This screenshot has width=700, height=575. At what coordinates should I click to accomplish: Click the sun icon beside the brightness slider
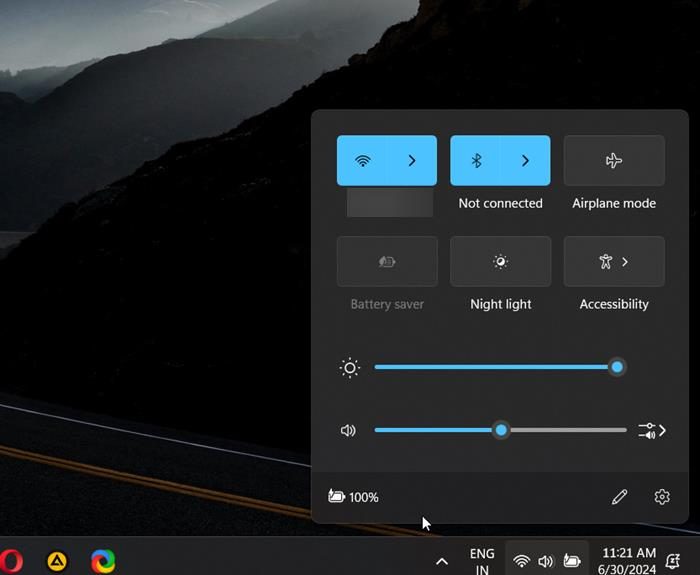[x=349, y=368]
